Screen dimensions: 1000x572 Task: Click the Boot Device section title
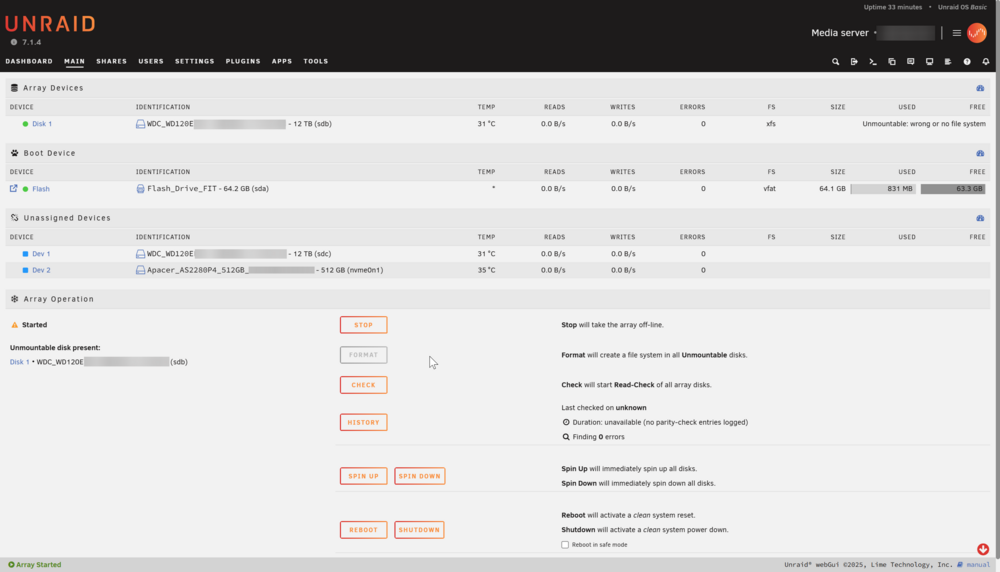point(50,153)
